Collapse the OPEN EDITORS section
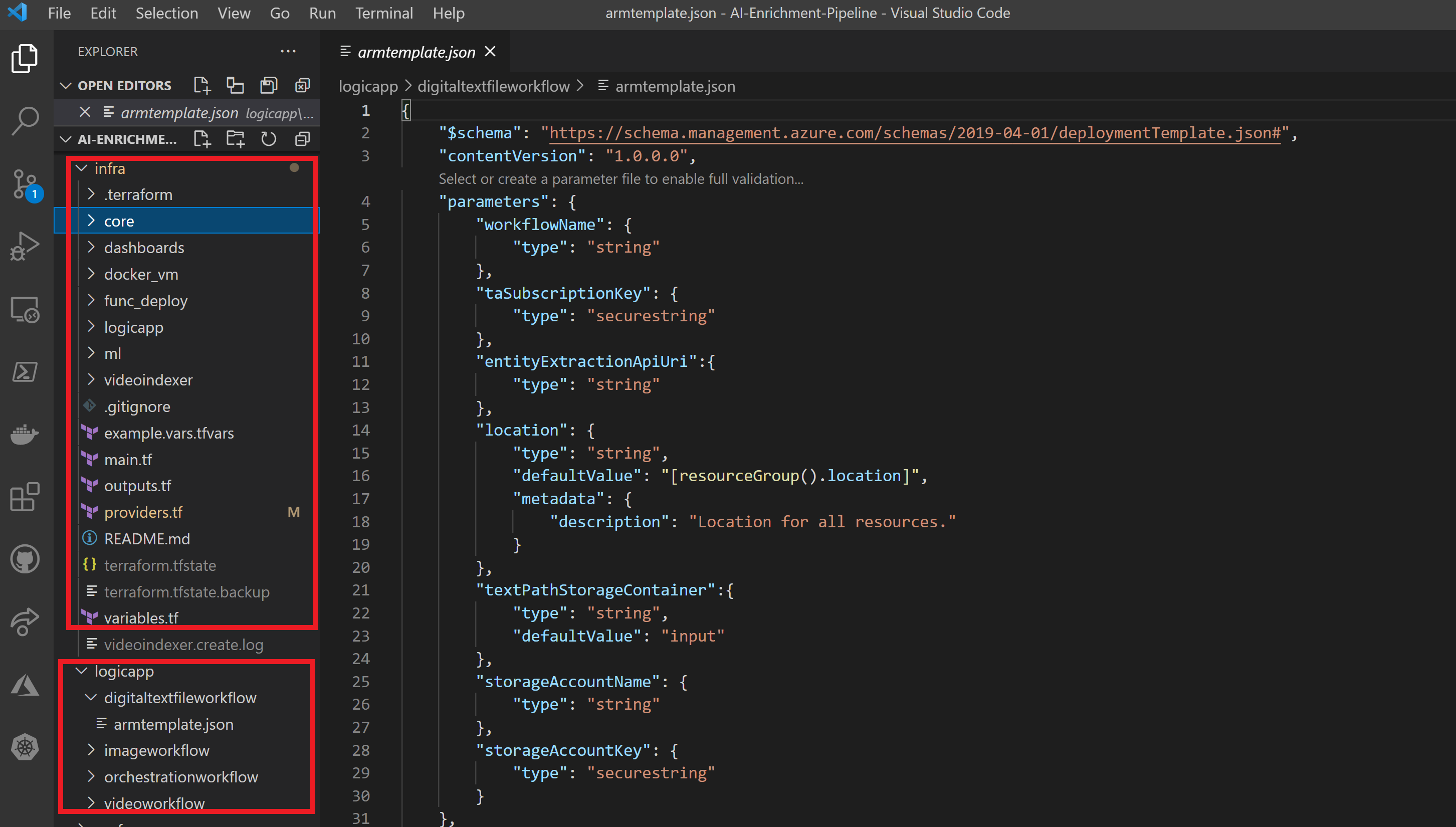 [x=65, y=86]
